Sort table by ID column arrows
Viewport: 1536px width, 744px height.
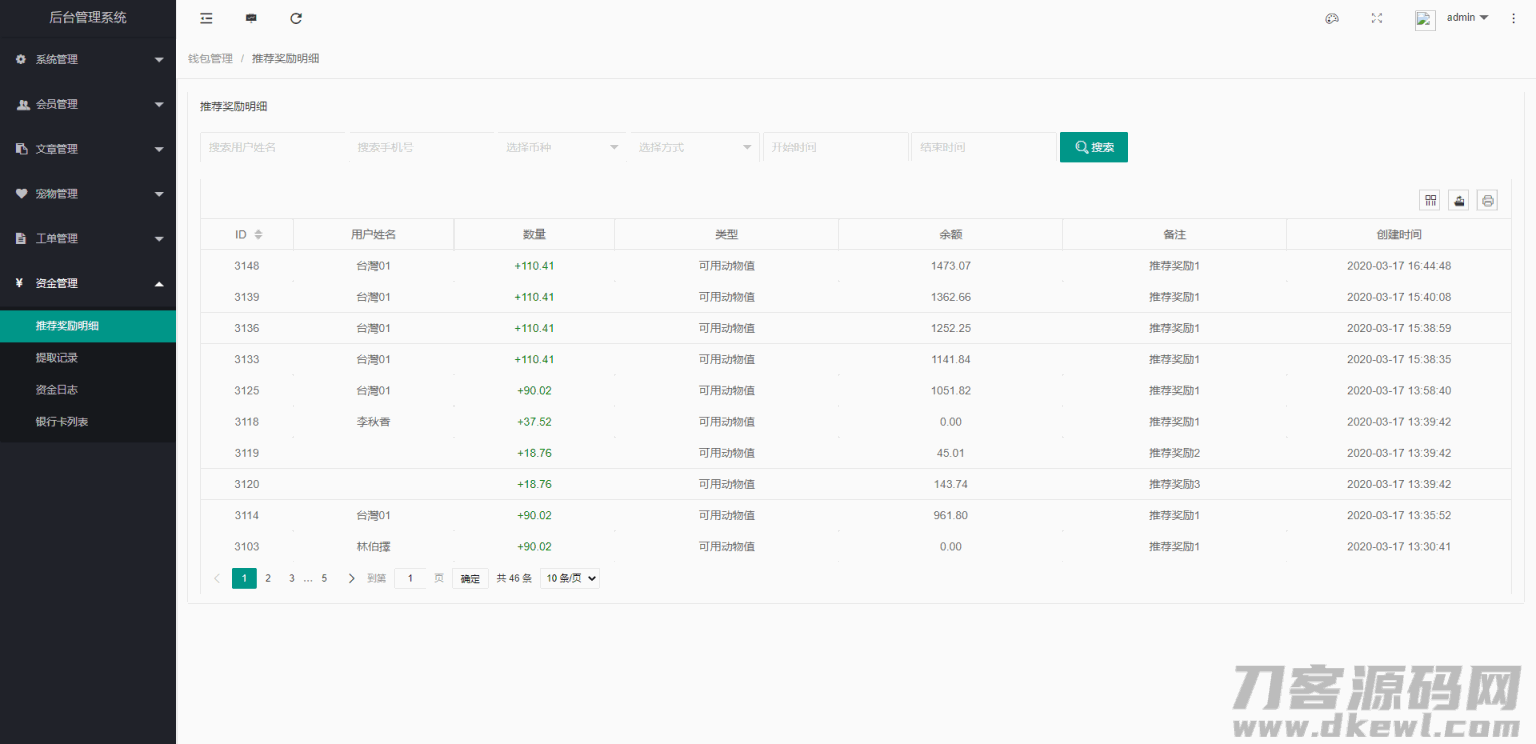[258, 234]
